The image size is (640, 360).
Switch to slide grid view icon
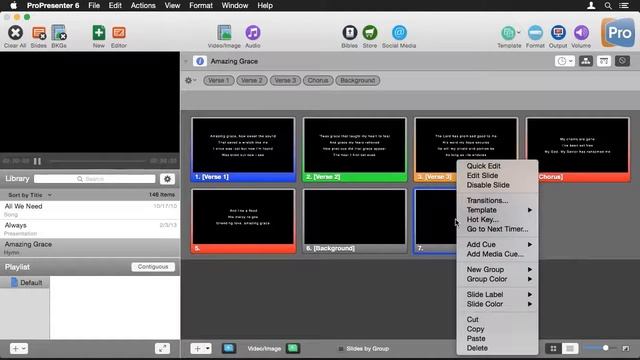553,348
